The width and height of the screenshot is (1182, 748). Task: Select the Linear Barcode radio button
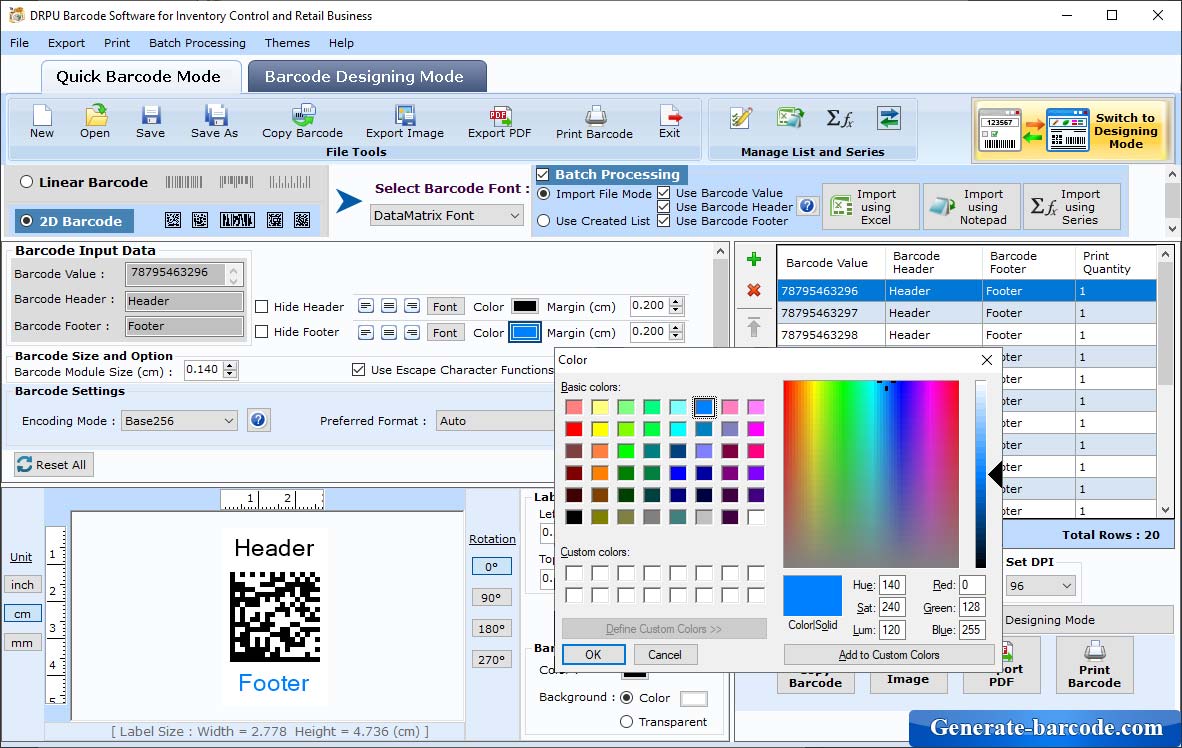pos(27,182)
